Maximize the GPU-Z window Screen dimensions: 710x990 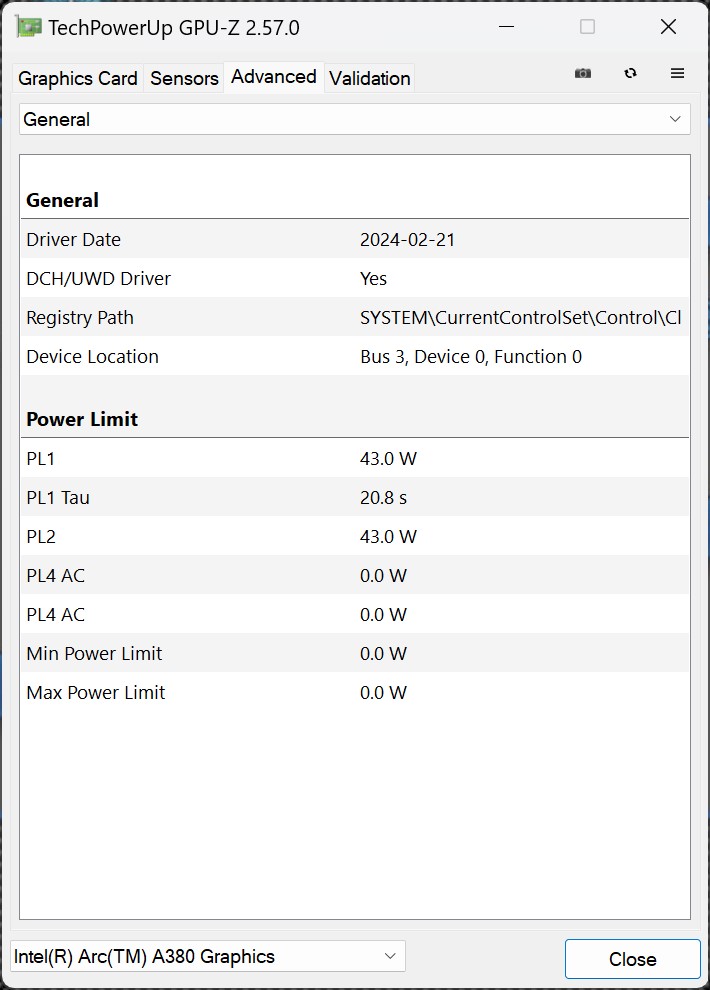click(x=587, y=27)
